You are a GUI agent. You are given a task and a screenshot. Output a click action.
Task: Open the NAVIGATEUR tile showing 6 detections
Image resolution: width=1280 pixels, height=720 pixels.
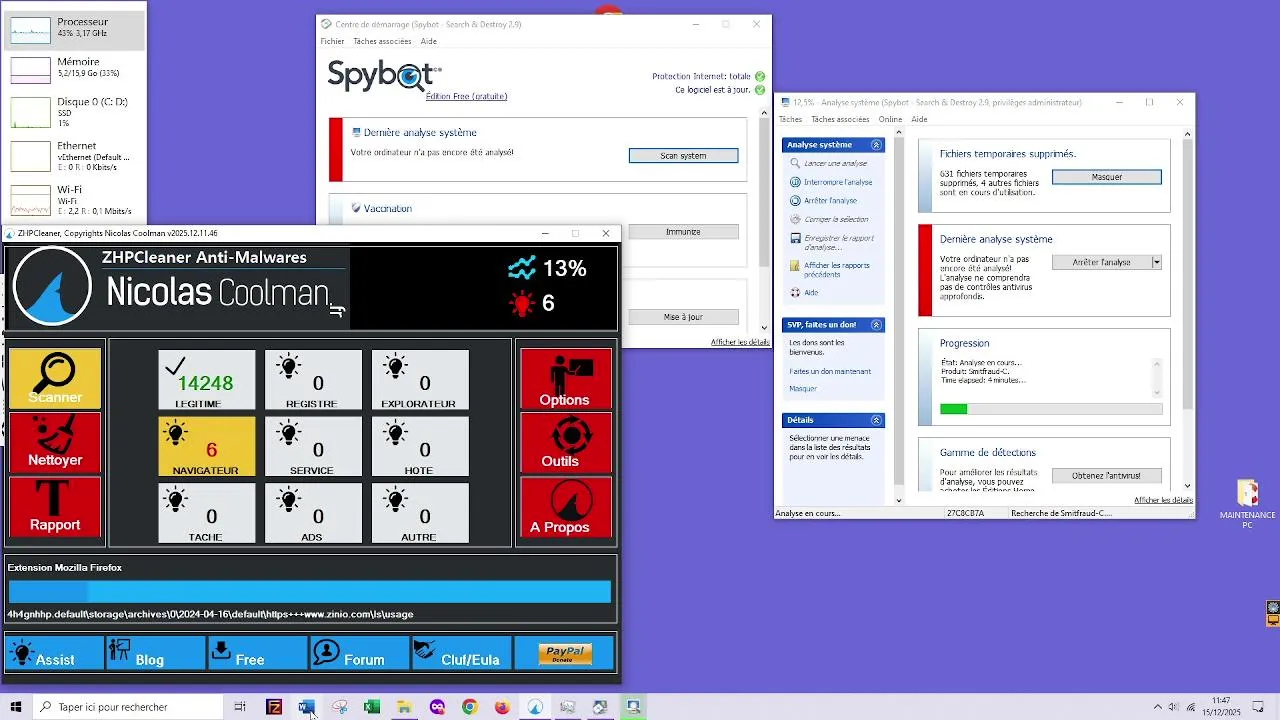(x=207, y=446)
